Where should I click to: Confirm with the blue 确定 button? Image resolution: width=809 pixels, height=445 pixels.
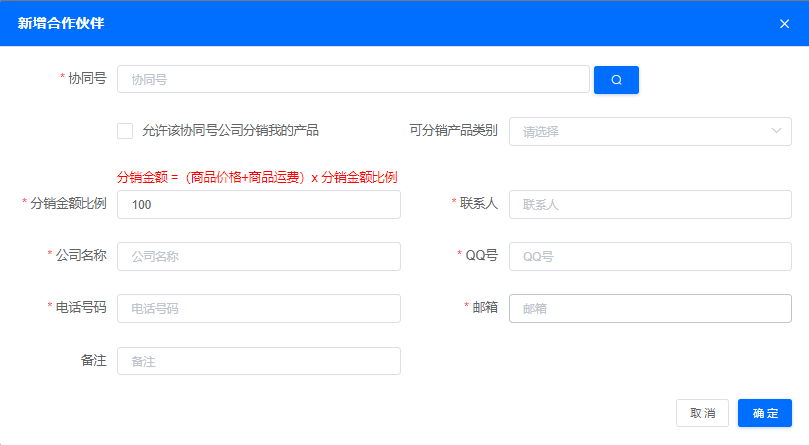click(x=765, y=413)
